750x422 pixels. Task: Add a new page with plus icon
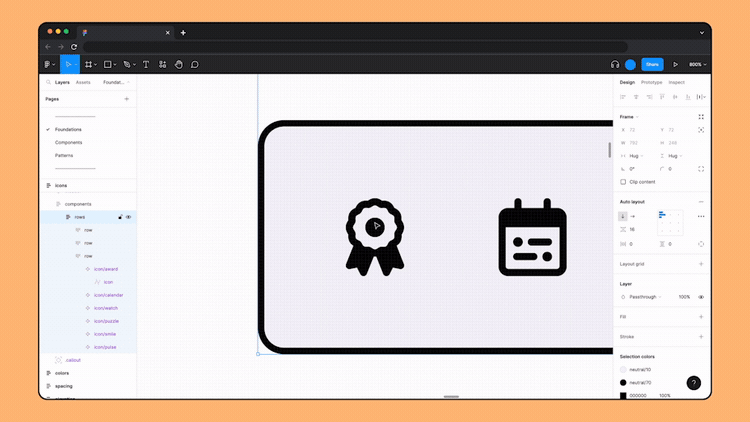click(127, 99)
